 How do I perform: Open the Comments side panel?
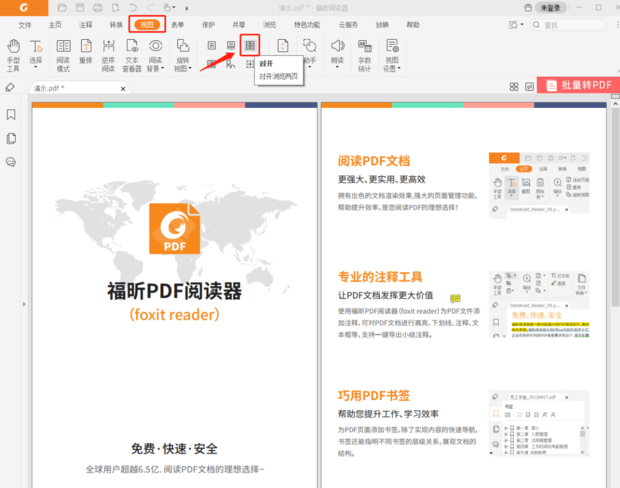[x=11, y=162]
